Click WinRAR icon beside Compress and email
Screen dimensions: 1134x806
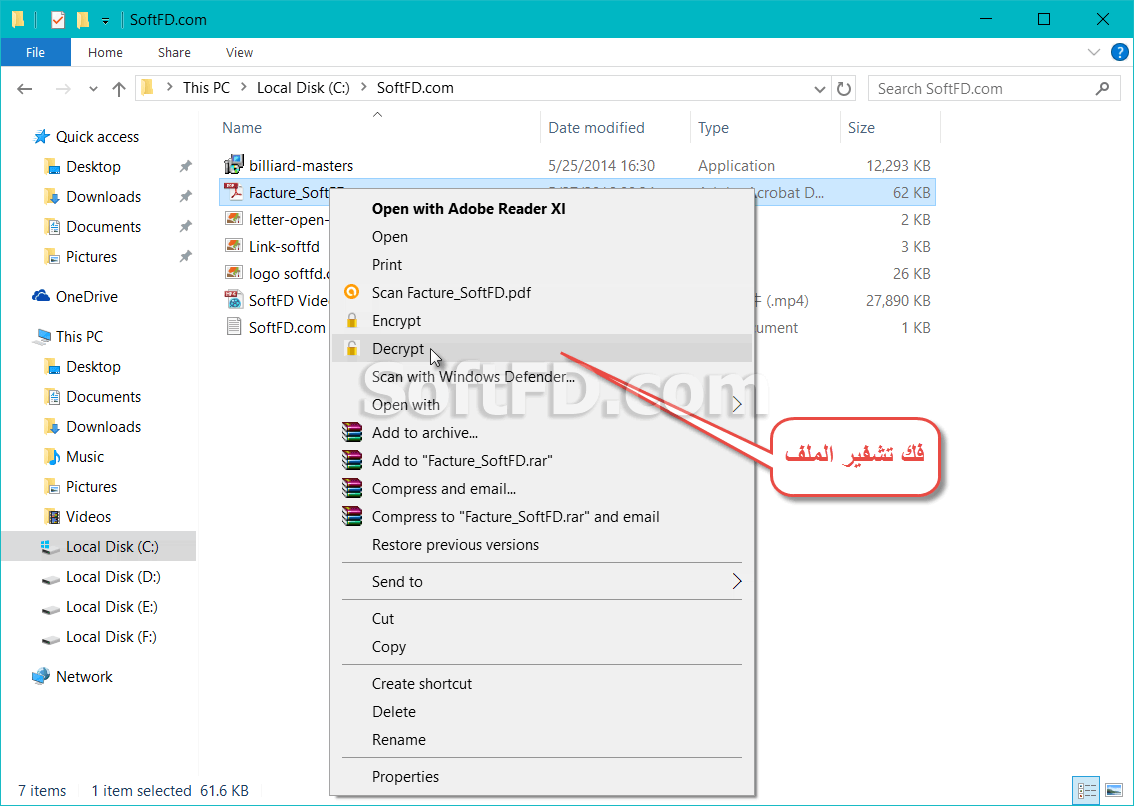(351, 489)
